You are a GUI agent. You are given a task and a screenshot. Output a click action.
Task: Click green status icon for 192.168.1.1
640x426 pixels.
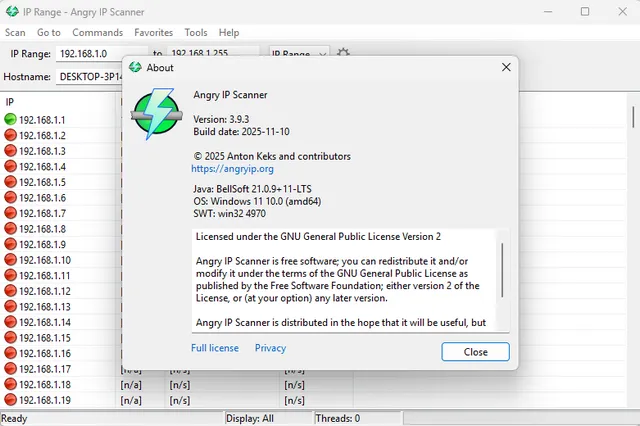point(11,120)
